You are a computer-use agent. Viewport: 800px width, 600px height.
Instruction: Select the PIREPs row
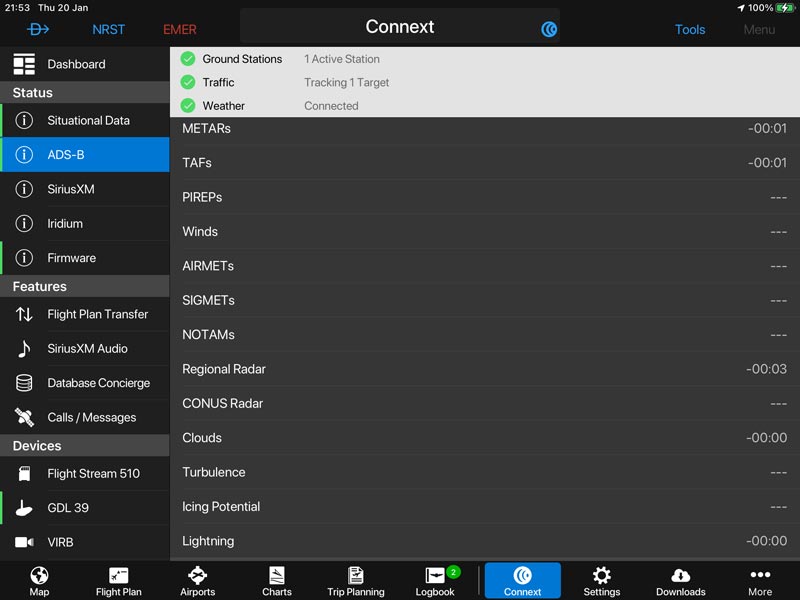click(485, 197)
